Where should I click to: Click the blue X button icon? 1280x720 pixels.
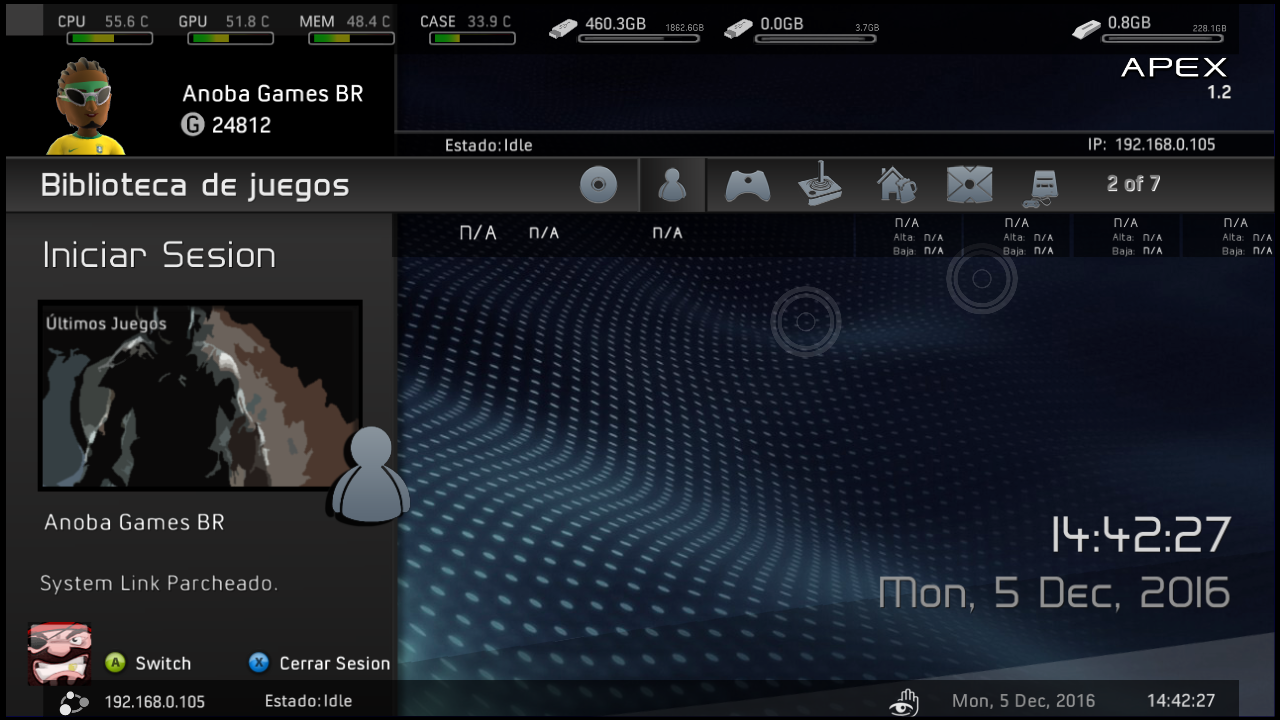(259, 663)
